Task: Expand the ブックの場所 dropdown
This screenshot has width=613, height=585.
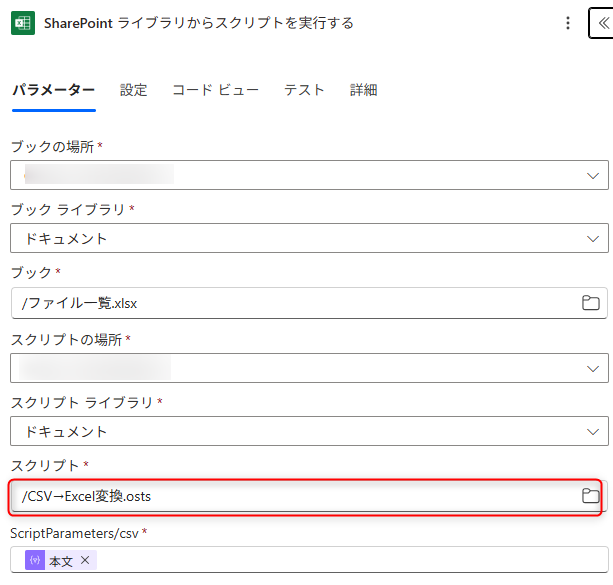Action: click(x=593, y=176)
